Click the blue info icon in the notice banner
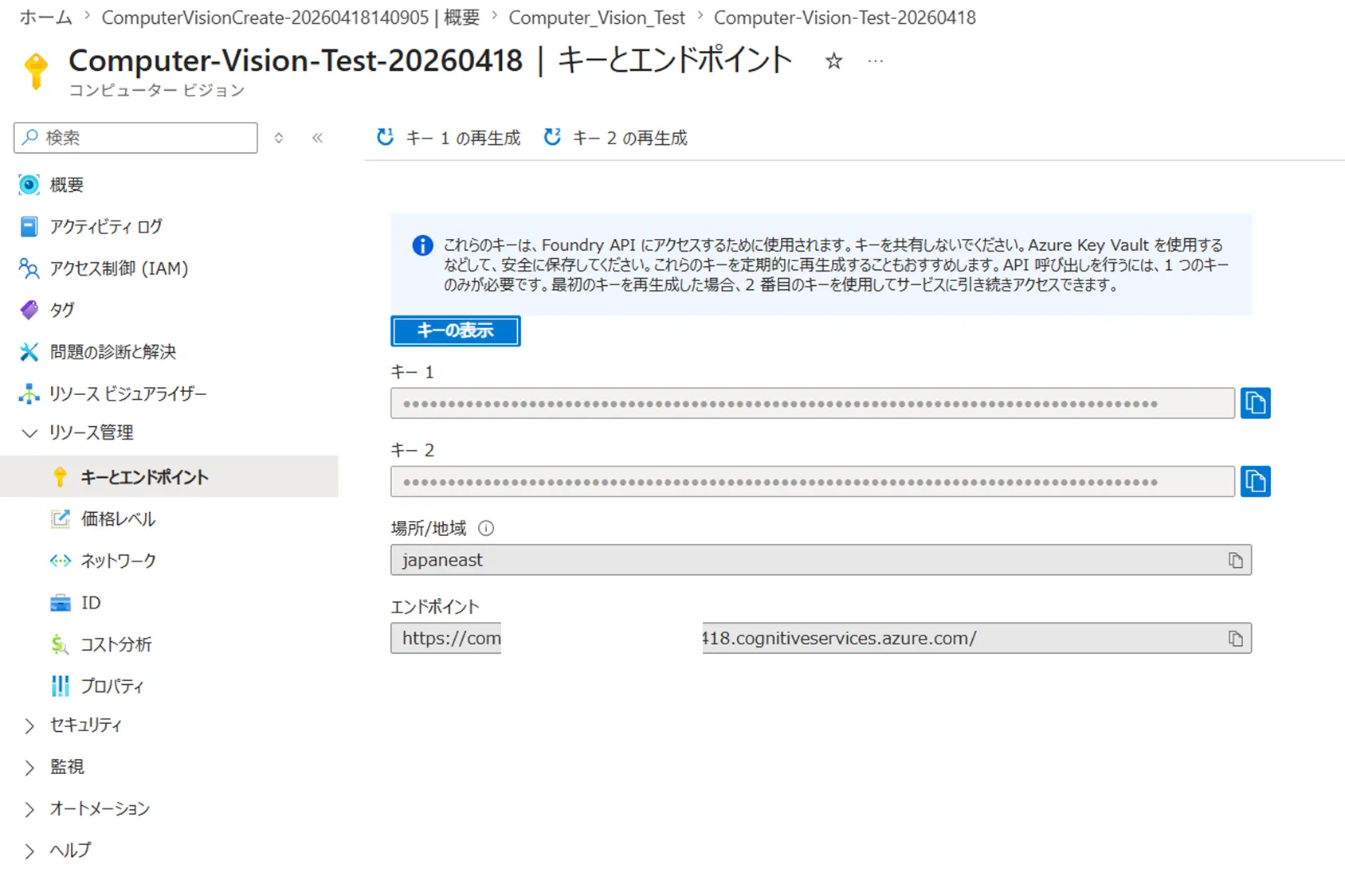The height and width of the screenshot is (896, 1345). click(422, 245)
